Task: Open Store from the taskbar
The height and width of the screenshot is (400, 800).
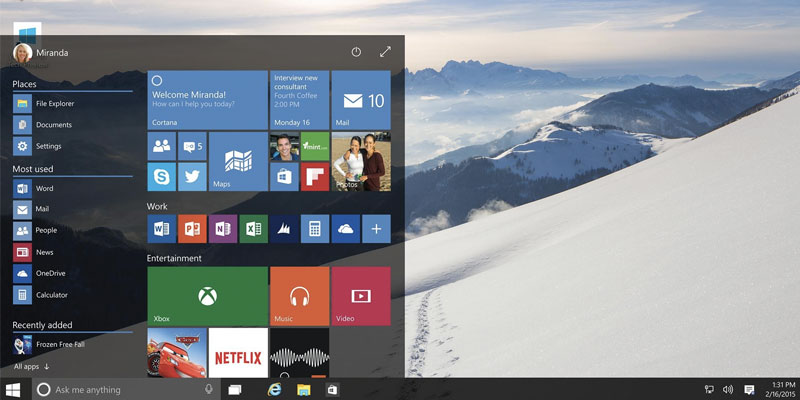Action: point(332,390)
